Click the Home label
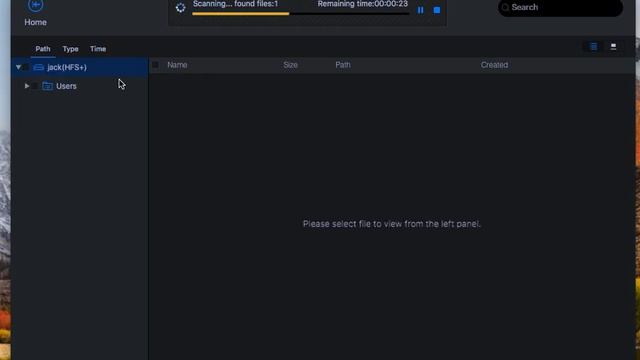Viewport: 640px width, 360px height. pyautogui.click(x=36, y=22)
